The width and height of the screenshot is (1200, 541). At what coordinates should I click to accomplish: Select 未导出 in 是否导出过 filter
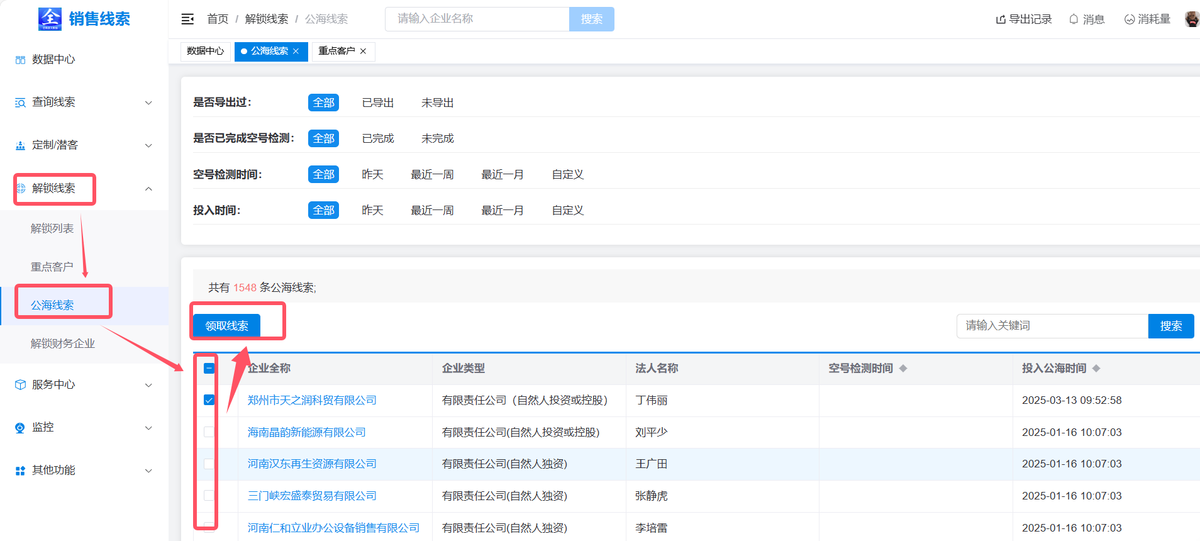pyautogui.click(x=438, y=103)
